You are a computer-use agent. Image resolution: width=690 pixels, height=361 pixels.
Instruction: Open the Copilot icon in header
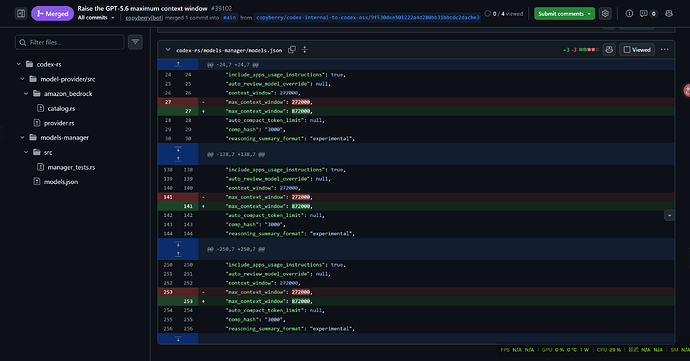coord(669,14)
